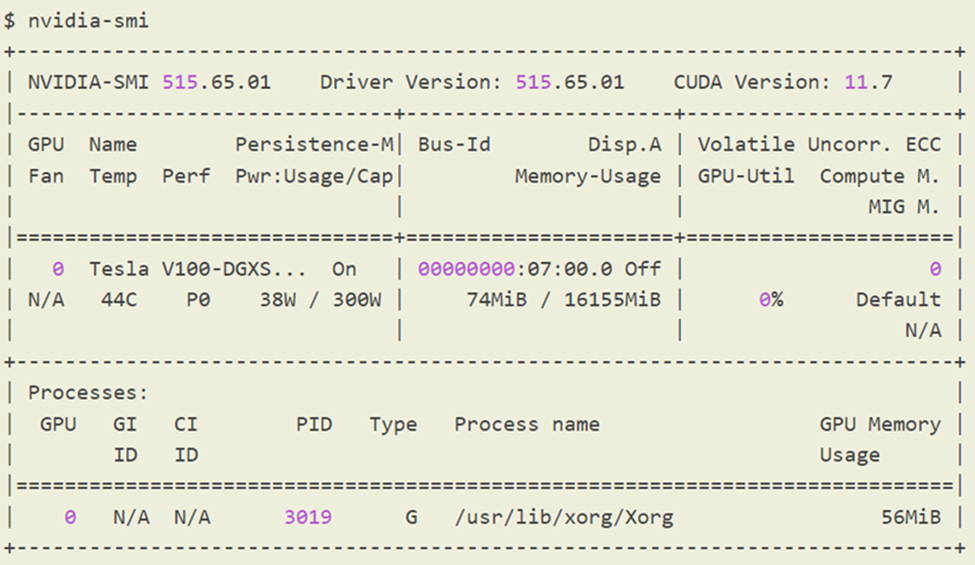Click the Persistence-M column header

coord(314,144)
